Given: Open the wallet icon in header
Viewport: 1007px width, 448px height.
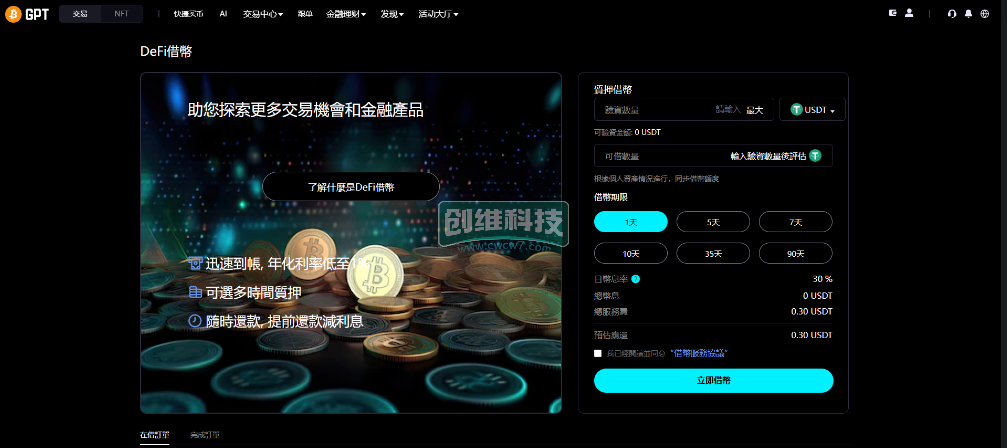Looking at the screenshot, I should point(893,13).
